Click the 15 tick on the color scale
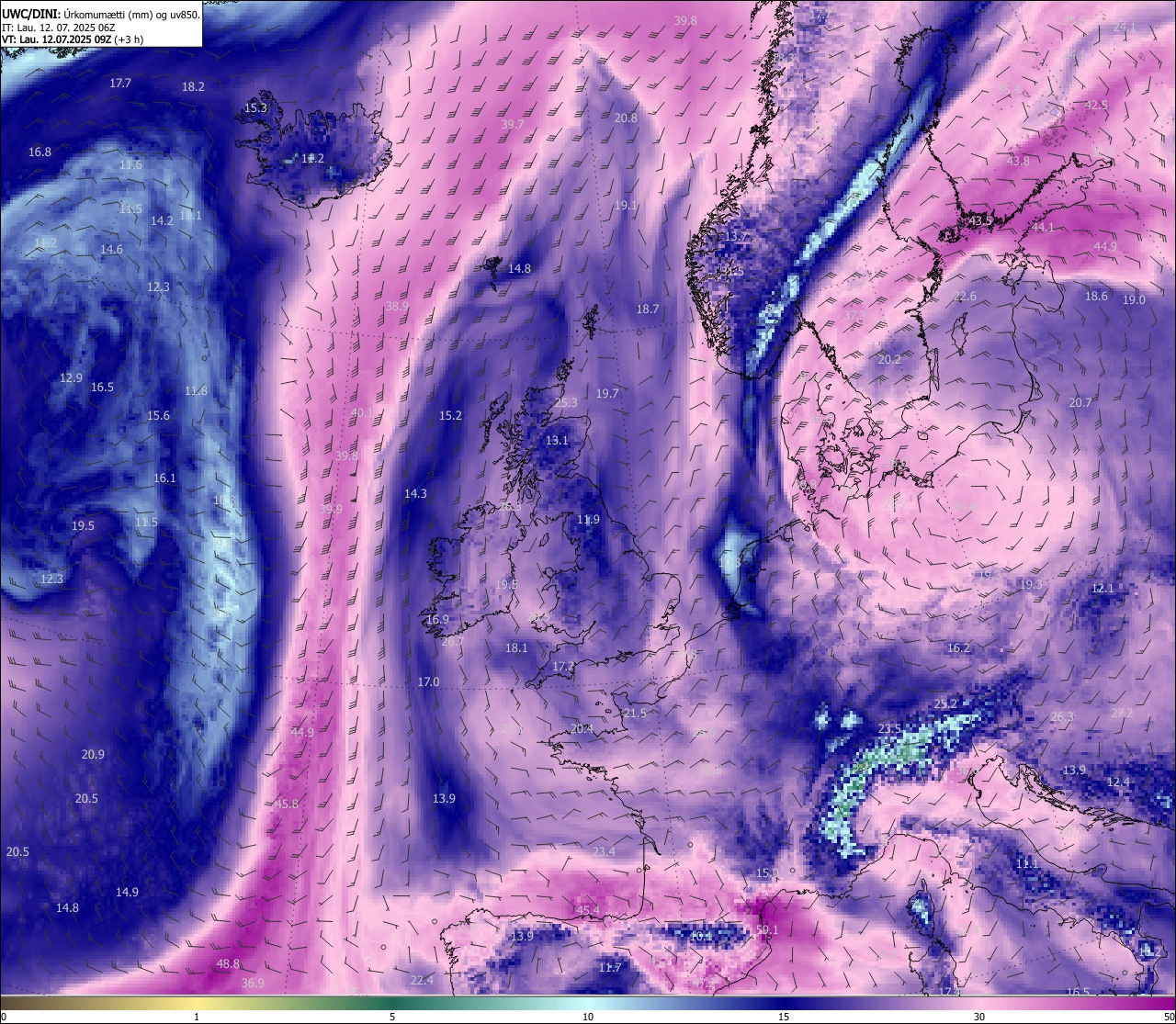The image size is (1176, 1024). click(x=784, y=1017)
